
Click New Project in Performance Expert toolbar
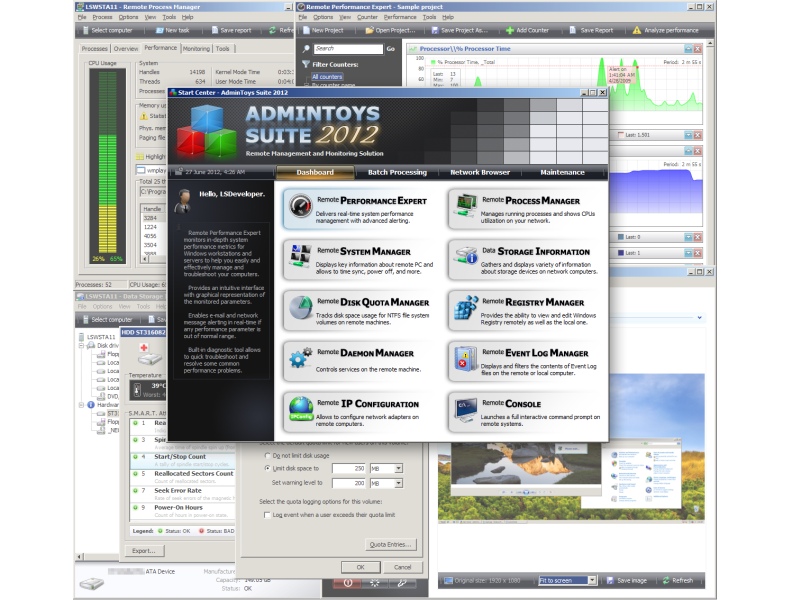coord(323,31)
